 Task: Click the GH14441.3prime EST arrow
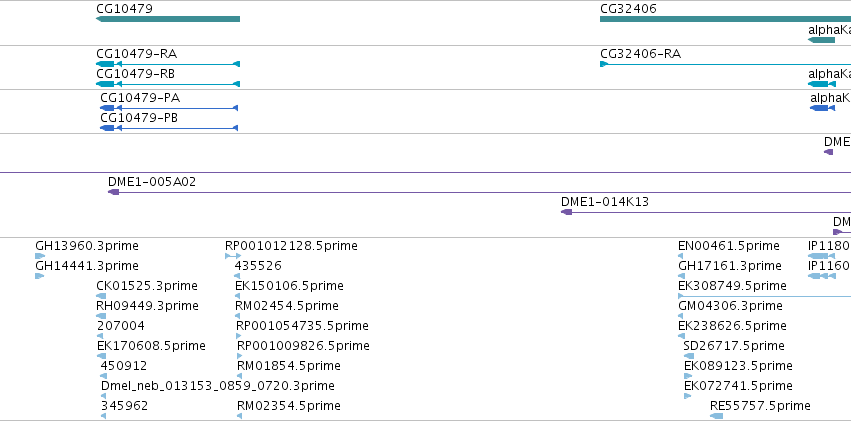click(39, 276)
